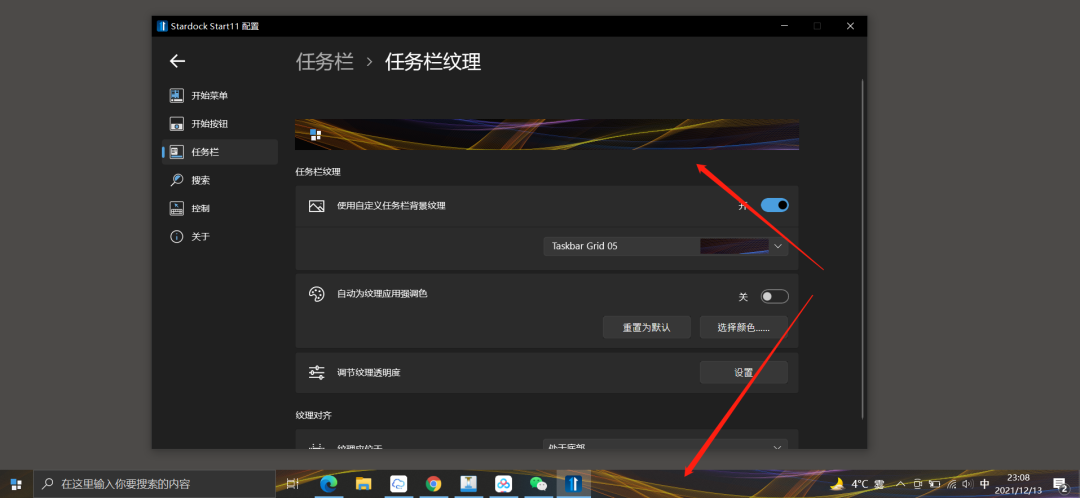Click the sliders icon beside transparency option

pyautogui.click(x=316, y=373)
